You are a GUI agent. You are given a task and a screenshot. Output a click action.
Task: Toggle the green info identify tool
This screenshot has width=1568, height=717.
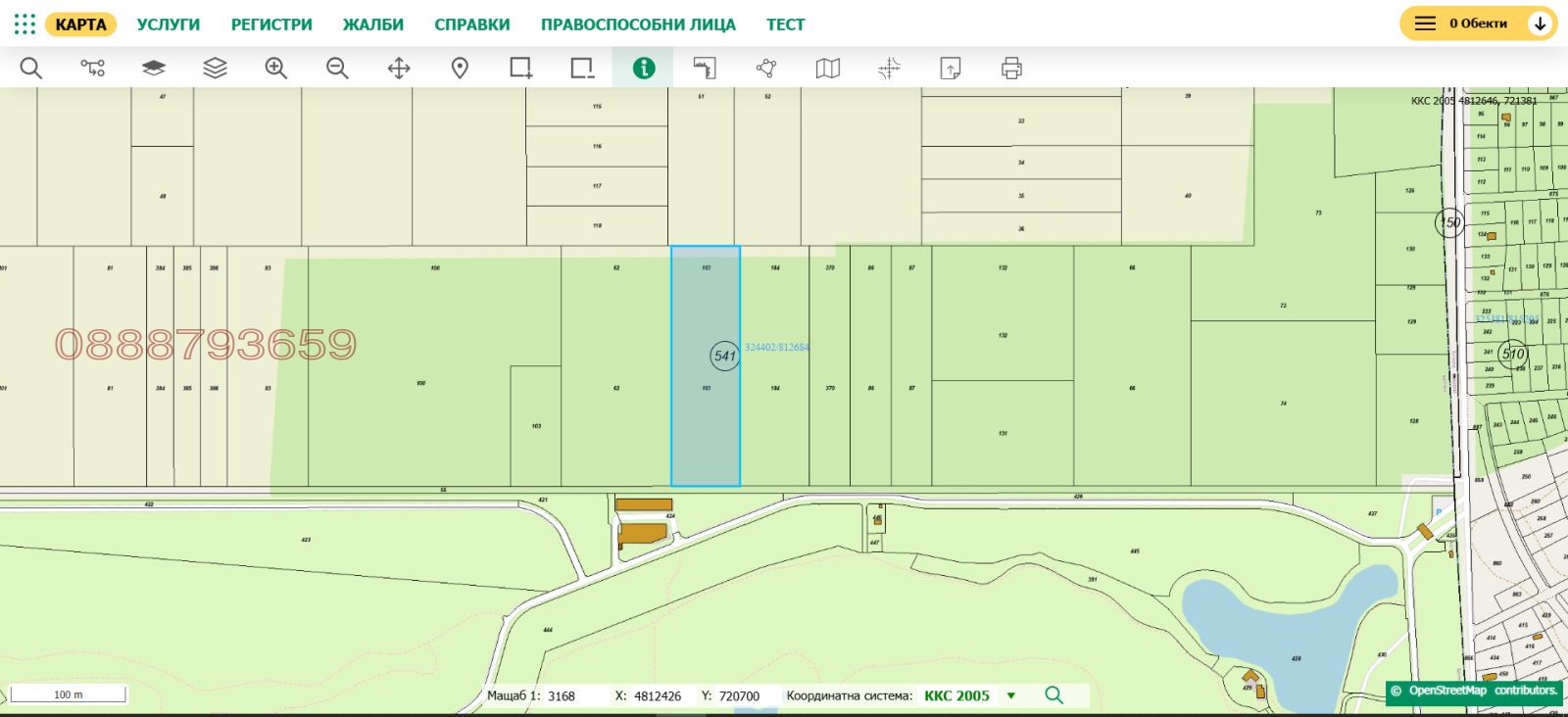point(643,68)
